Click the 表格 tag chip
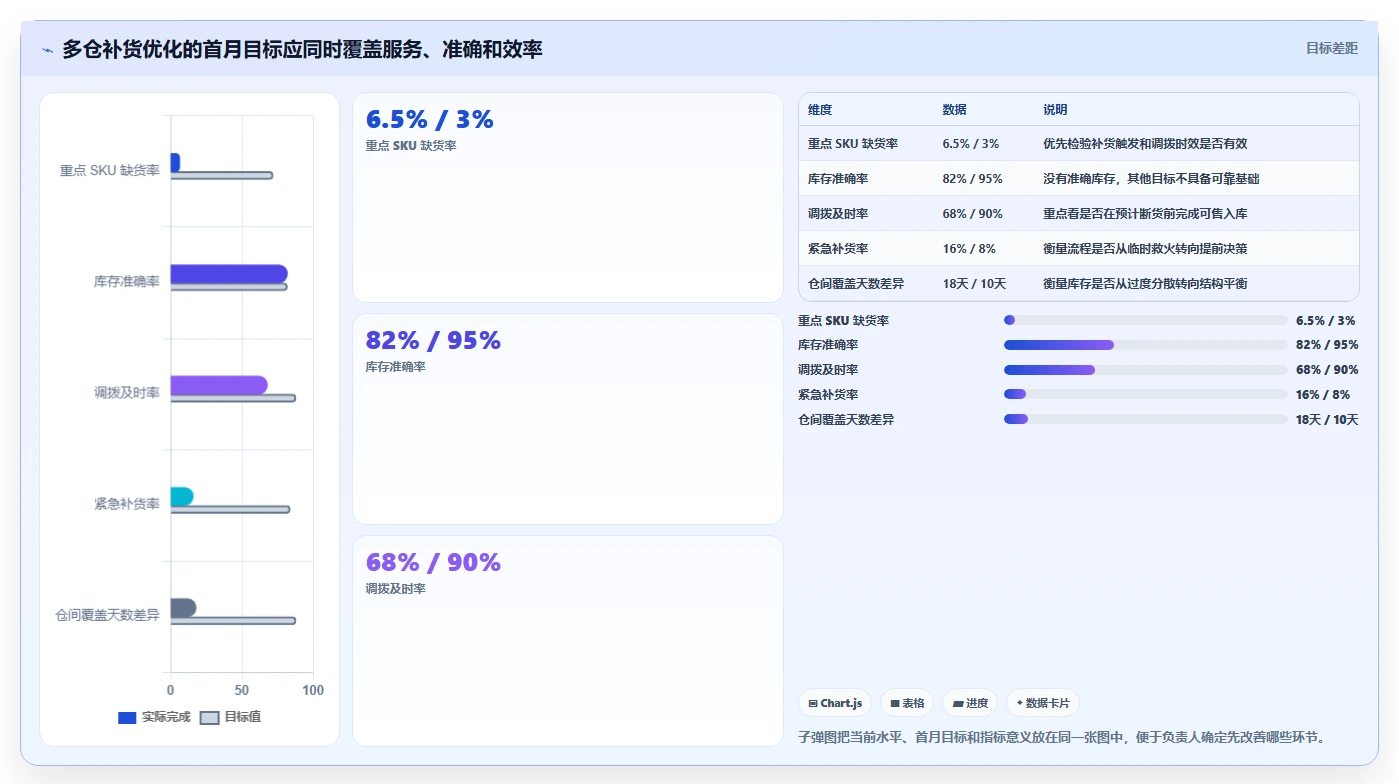Image resolution: width=1399 pixels, height=784 pixels. point(907,703)
